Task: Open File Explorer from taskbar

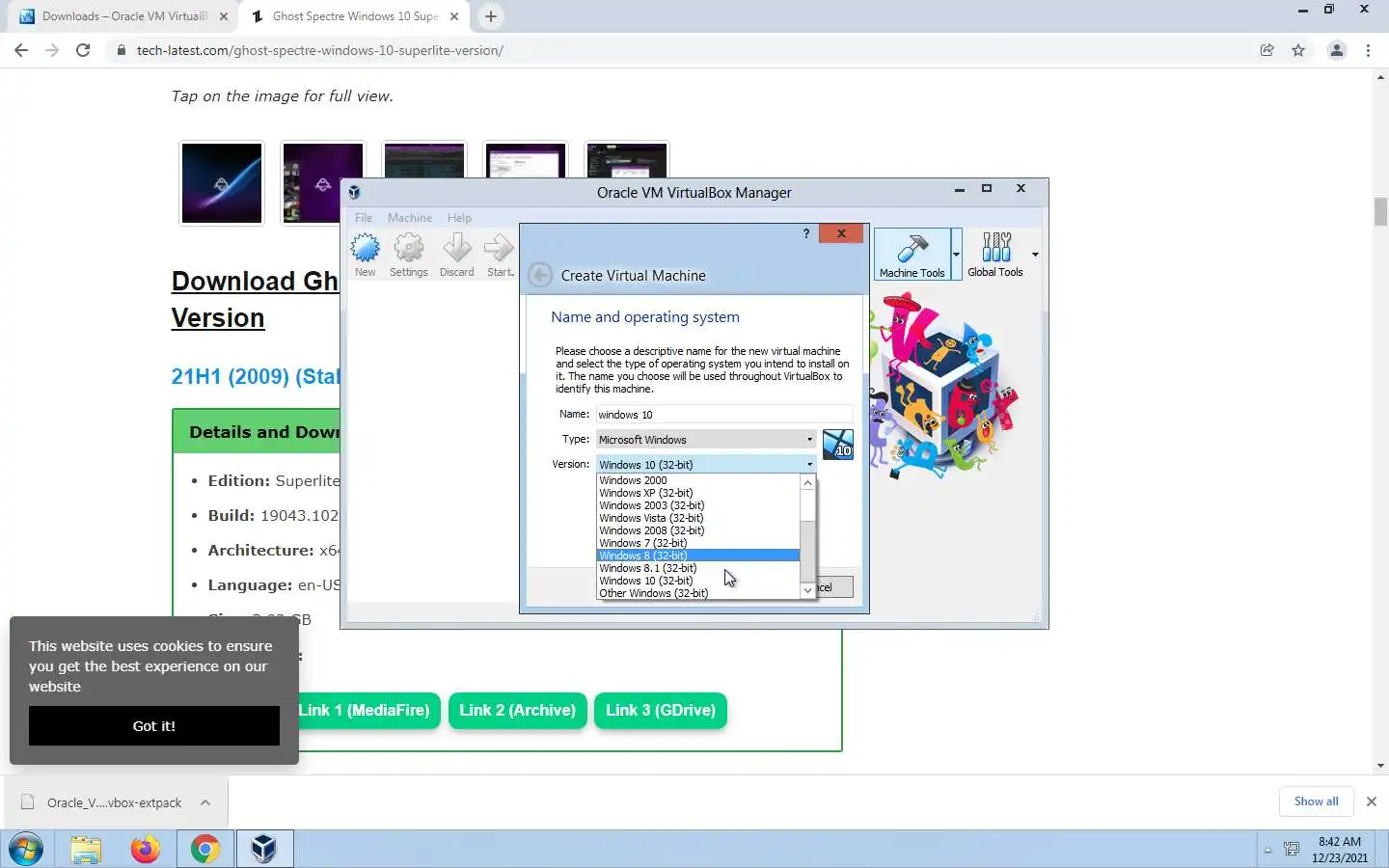Action: click(x=86, y=850)
